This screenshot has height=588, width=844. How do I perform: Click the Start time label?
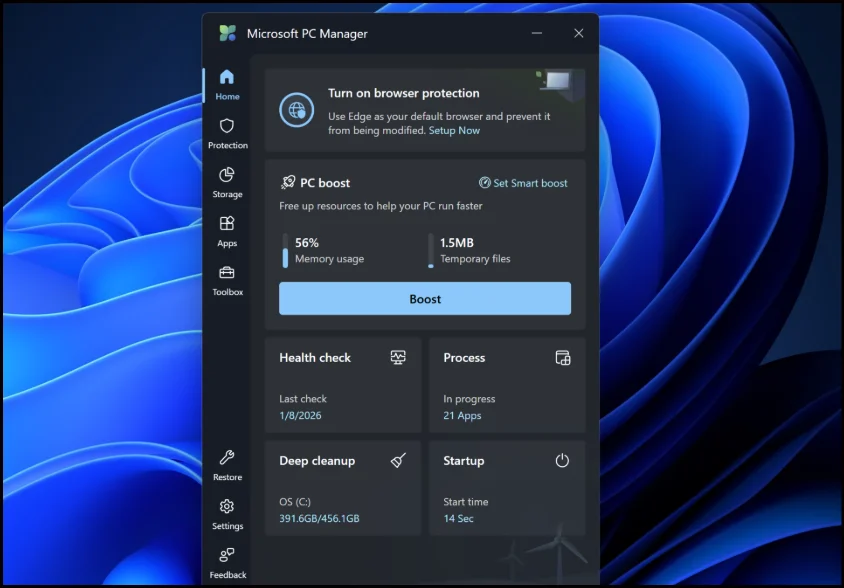tap(466, 502)
